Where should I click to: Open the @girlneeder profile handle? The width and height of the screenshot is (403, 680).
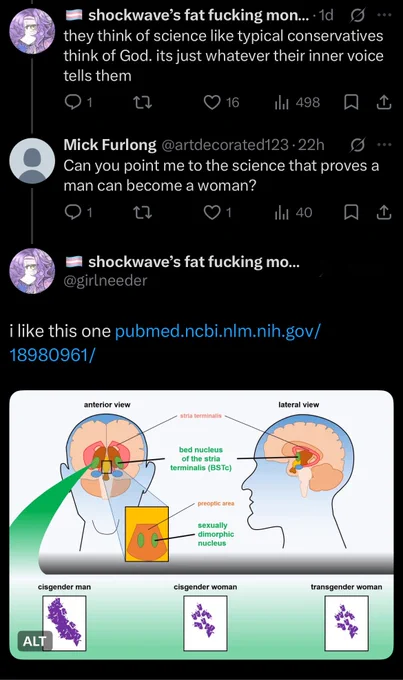[x=105, y=281]
